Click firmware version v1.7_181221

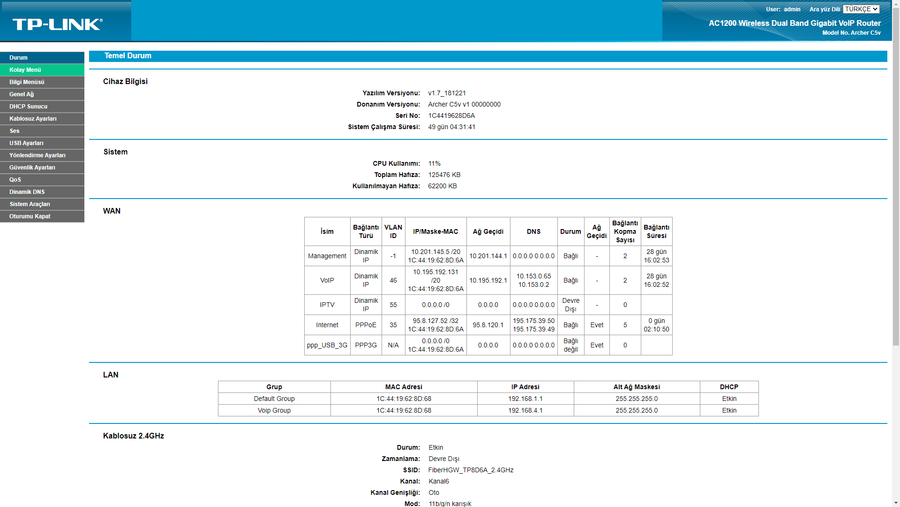coord(447,93)
